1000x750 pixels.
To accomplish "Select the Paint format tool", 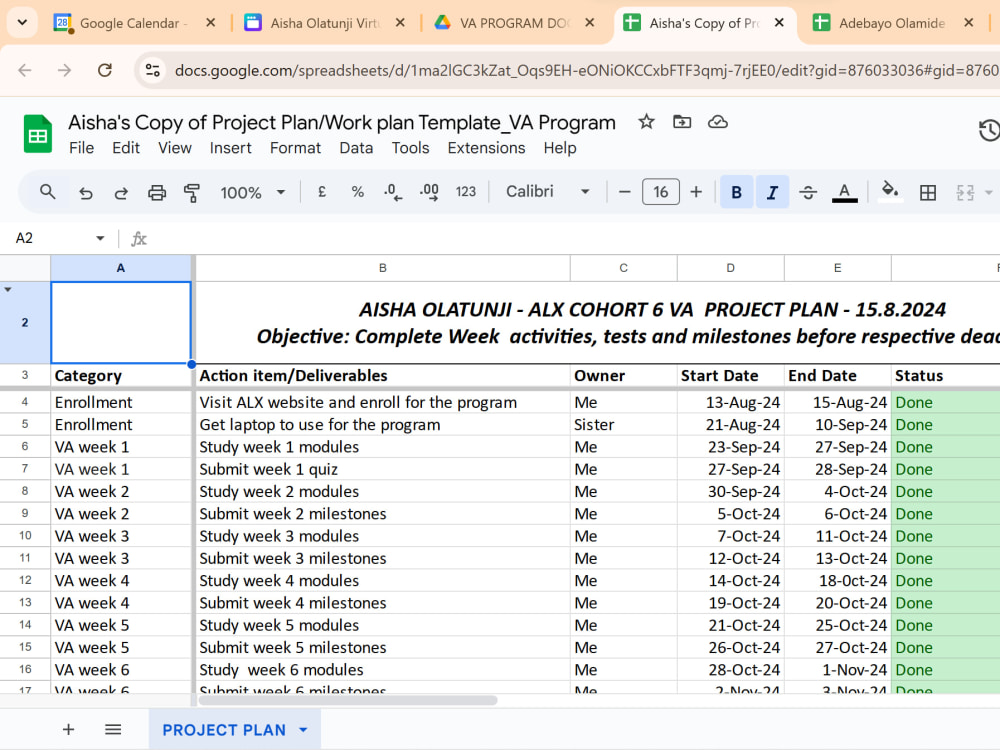I will point(191,193).
